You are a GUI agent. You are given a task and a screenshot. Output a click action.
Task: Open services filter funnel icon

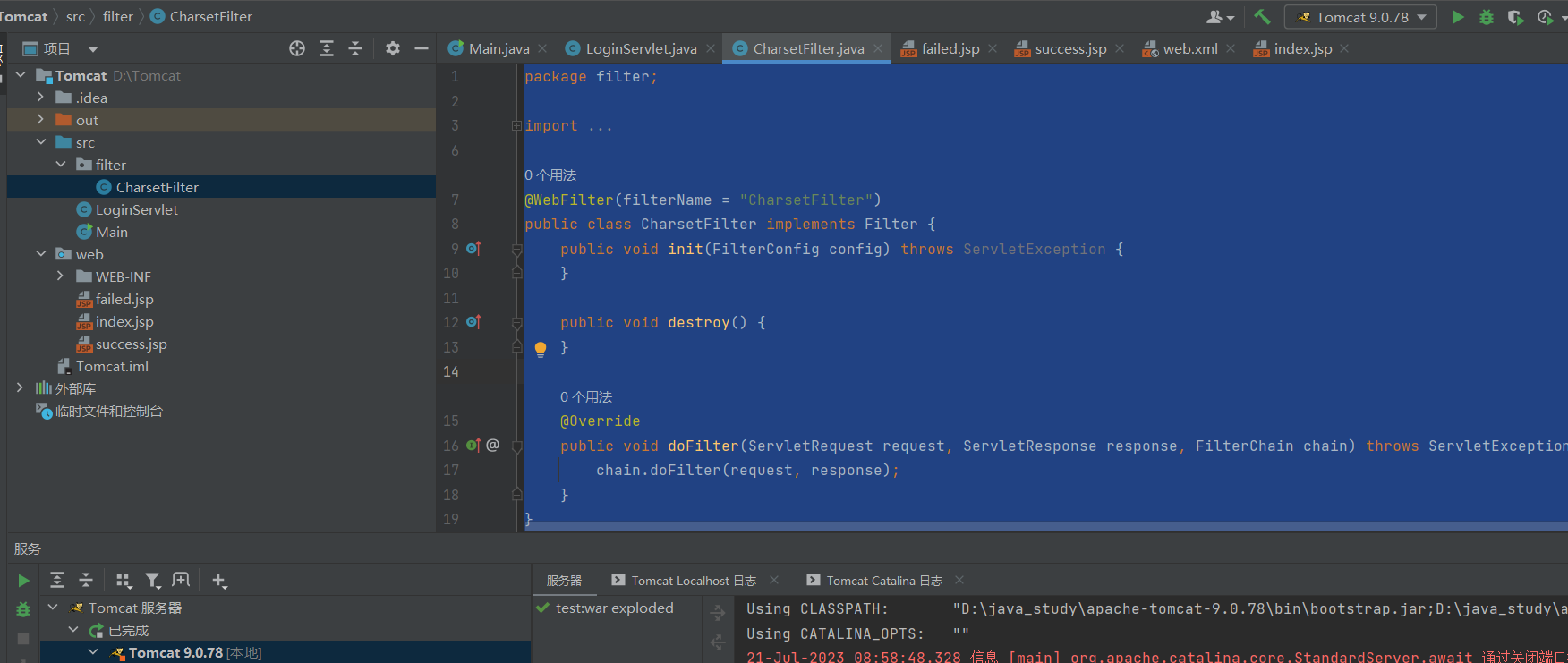[153, 581]
